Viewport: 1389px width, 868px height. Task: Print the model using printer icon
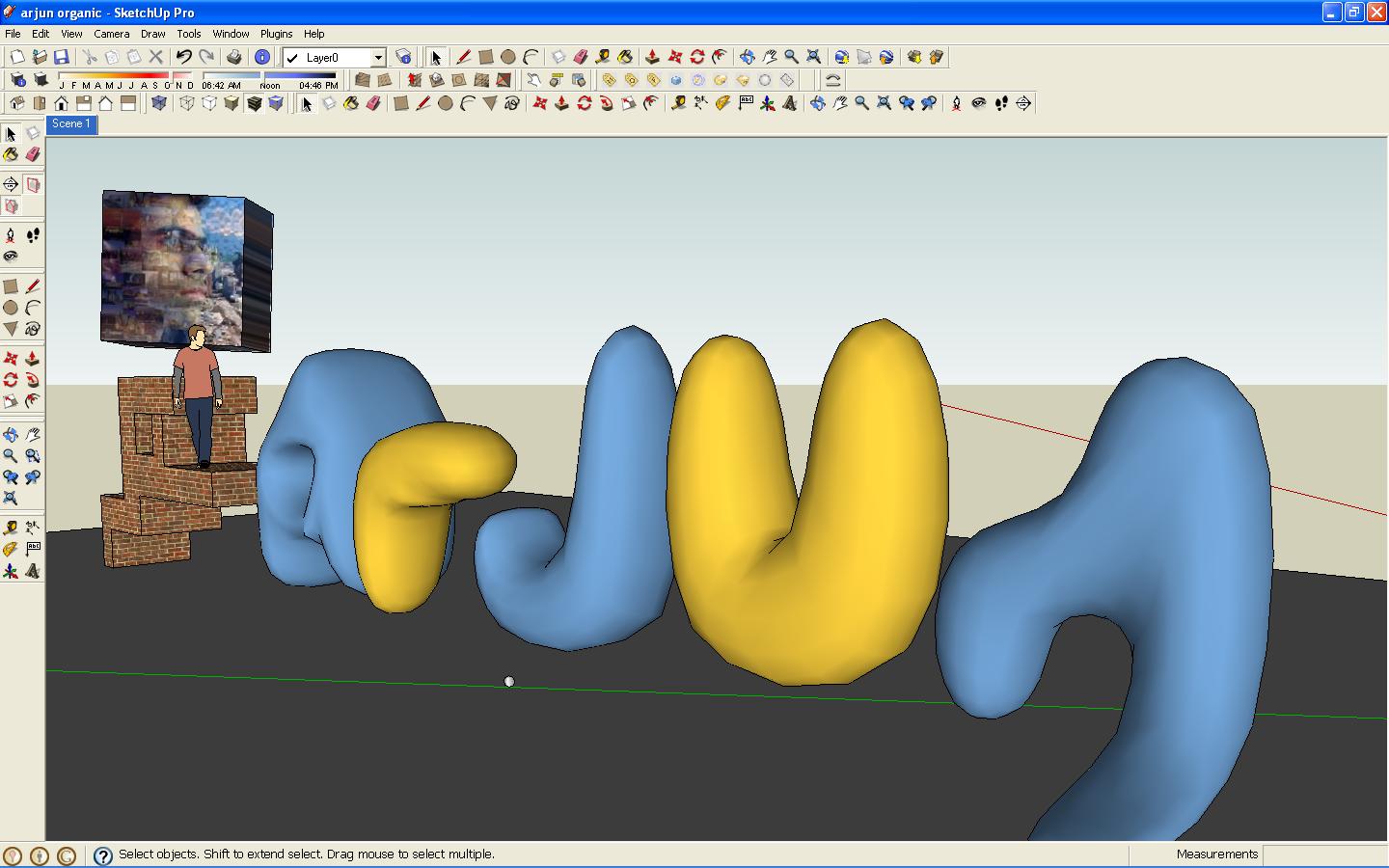coord(234,57)
